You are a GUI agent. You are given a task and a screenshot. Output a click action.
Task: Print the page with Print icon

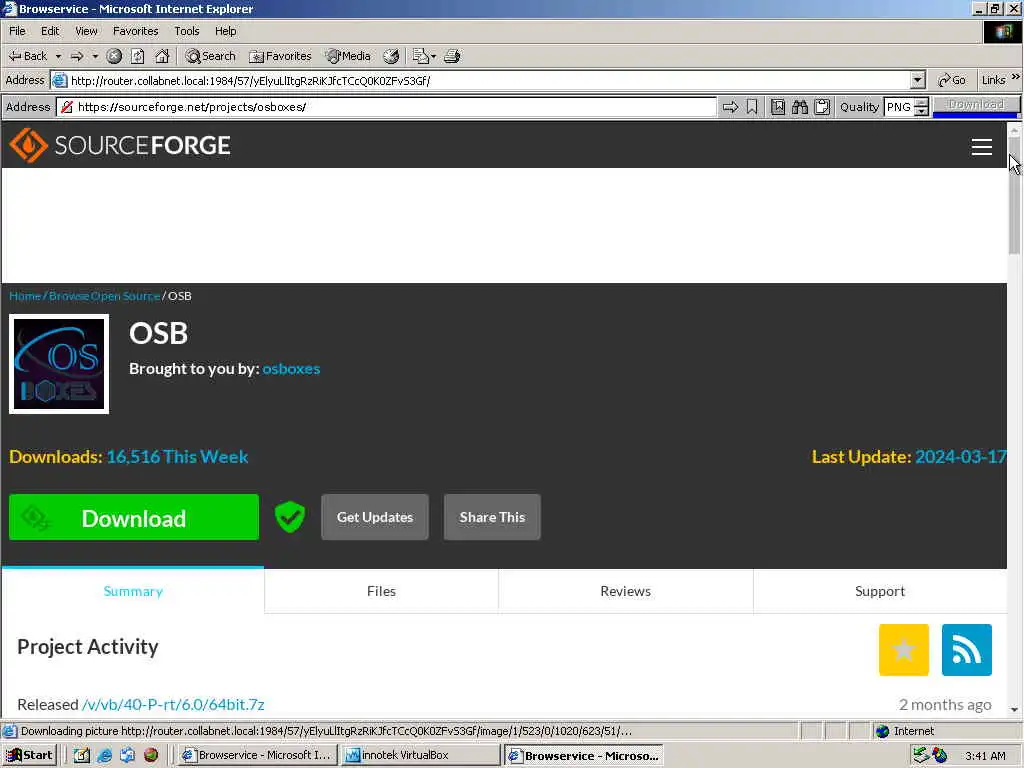coord(452,56)
